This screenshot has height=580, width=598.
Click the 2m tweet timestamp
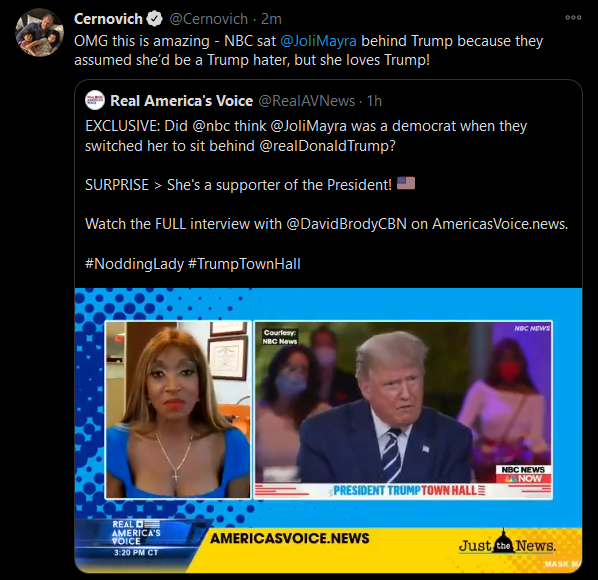click(x=271, y=19)
